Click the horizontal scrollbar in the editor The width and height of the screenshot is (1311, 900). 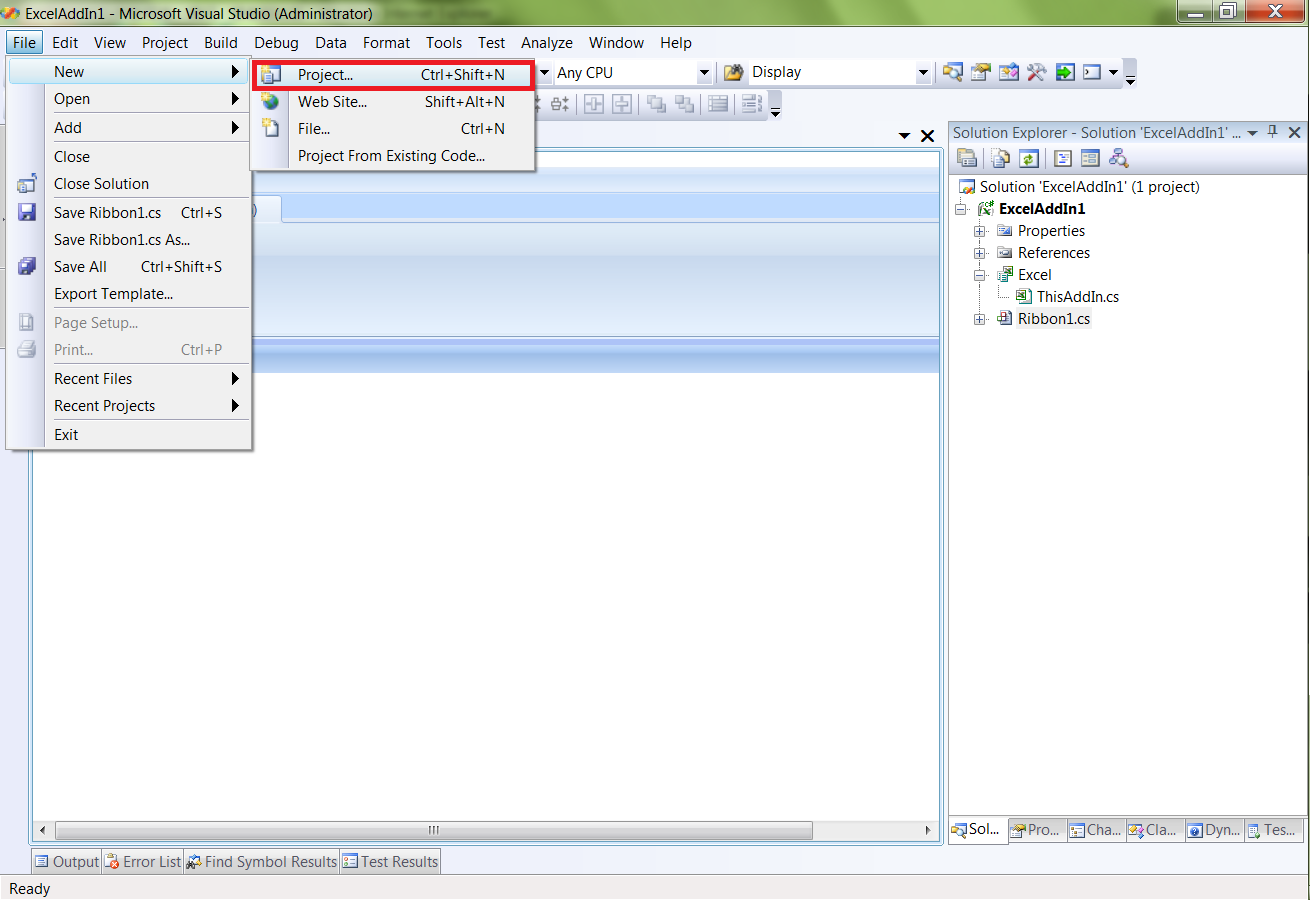coord(434,831)
